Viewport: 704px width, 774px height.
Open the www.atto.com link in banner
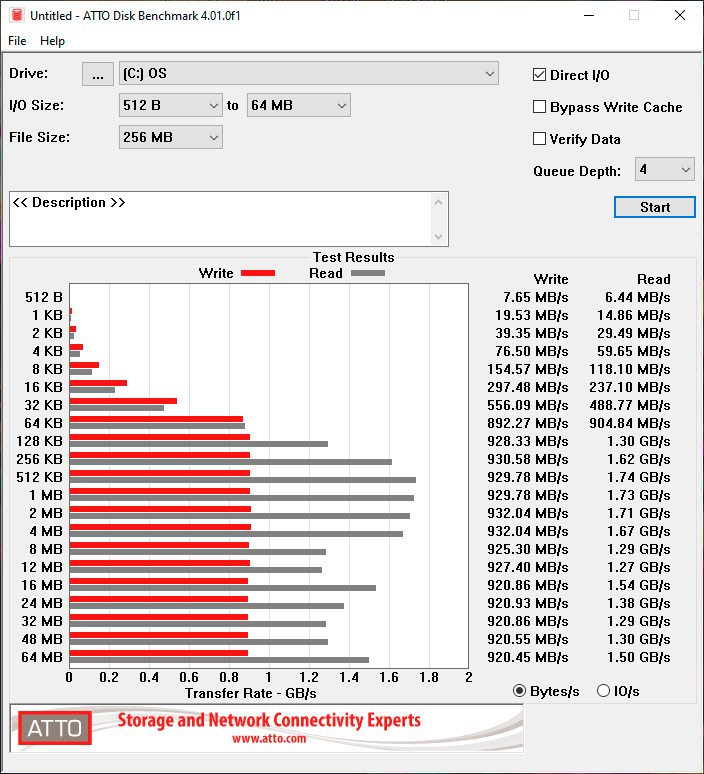click(x=269, y=739)
